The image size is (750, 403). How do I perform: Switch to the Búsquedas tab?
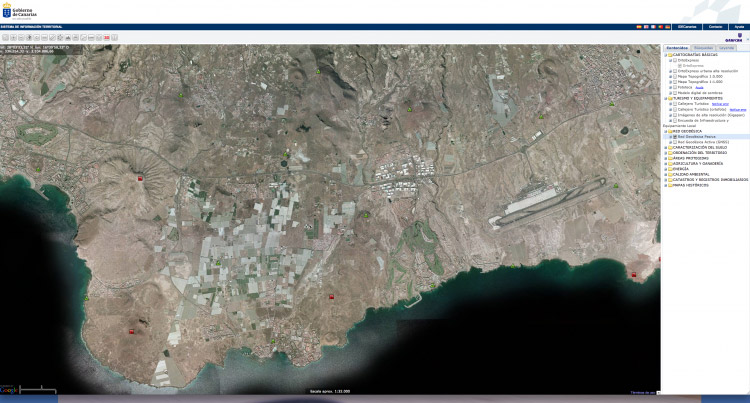click(x=703, y=48)
